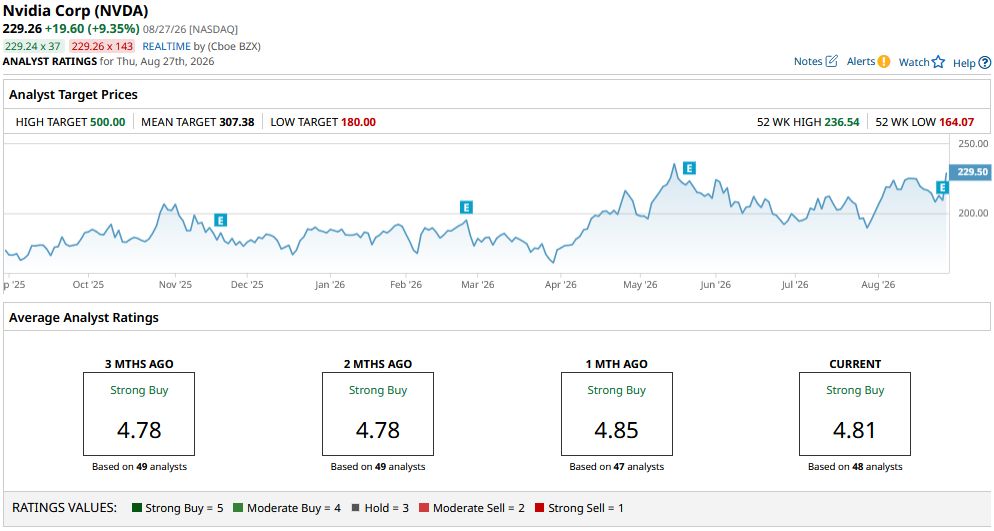Select the 1 MTH AGO rating box
Image resolution: width=994 pixels, height=531 pixels.
tap(617, 414)
